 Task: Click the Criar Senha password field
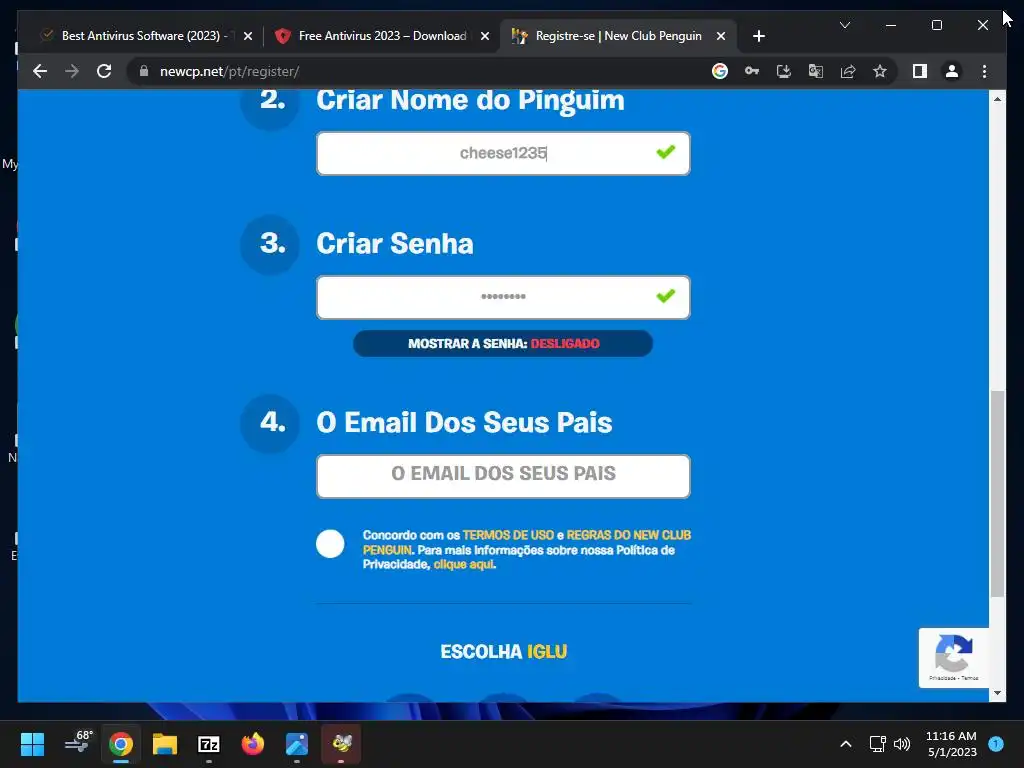[x=503, y=297]
